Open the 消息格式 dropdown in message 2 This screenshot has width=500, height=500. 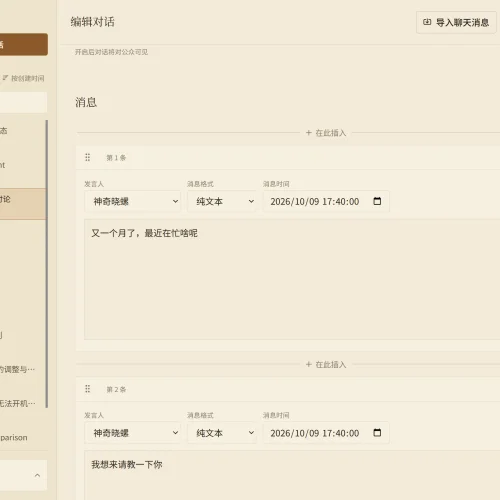[222, 433]
